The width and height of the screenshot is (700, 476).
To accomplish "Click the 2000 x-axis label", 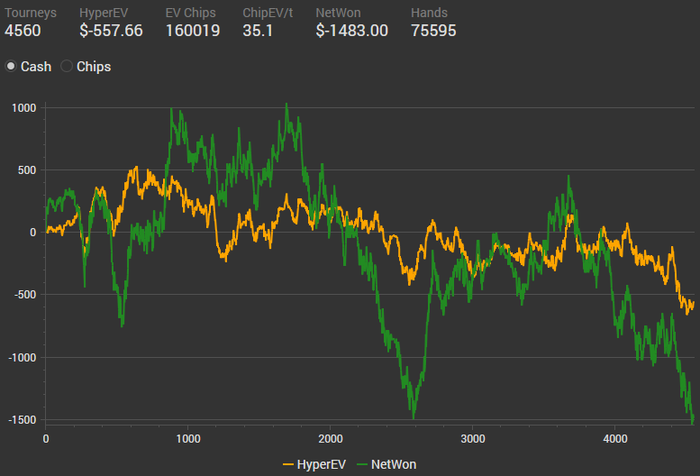I will coord(330,439).
